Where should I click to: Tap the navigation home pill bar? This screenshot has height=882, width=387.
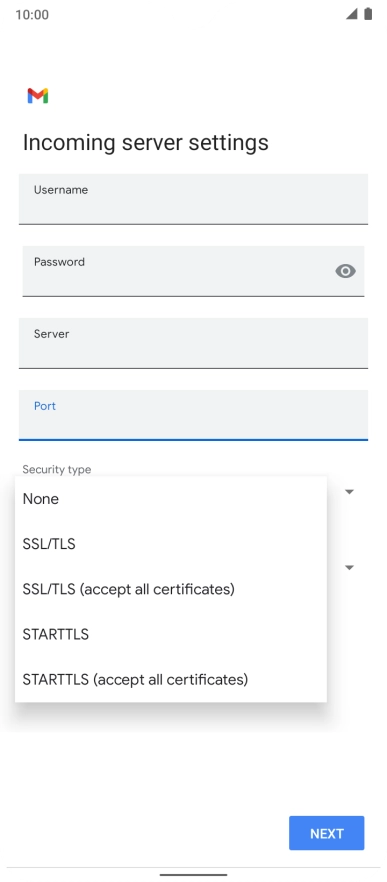[194, 875]
